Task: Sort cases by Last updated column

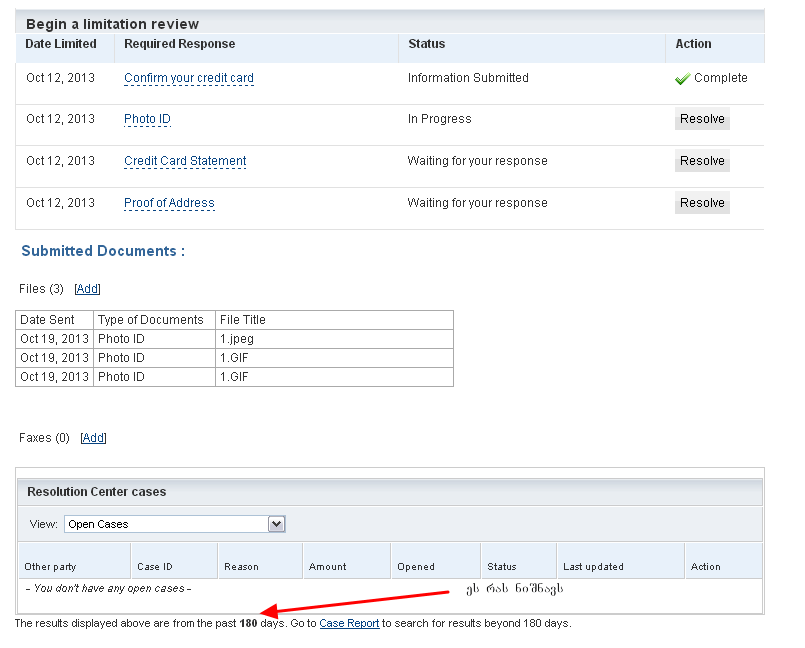Action: [x=593, y=566]
